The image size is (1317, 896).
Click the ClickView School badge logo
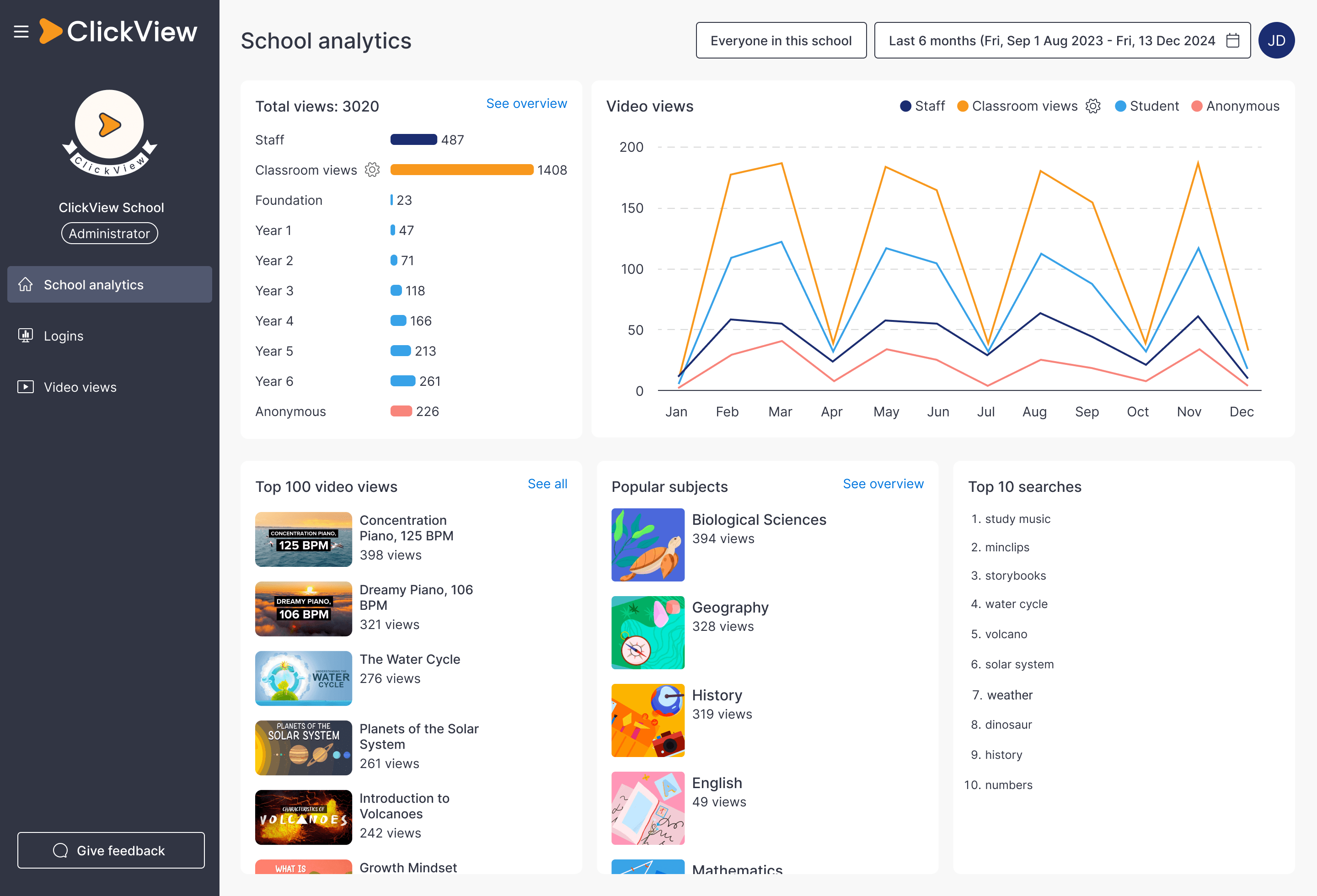point(109,133)
